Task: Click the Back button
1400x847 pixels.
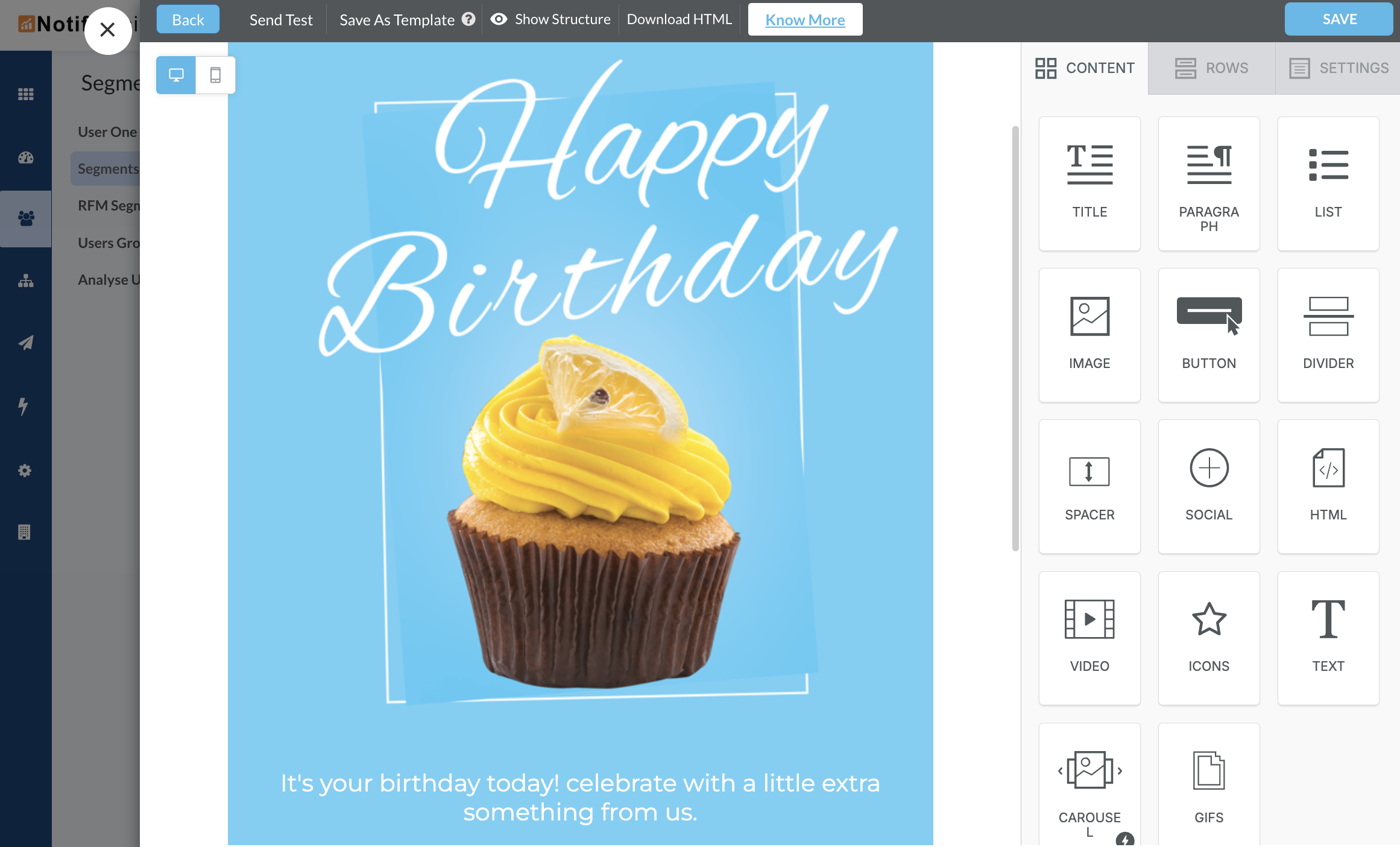Action: click(x=188, y=19)
